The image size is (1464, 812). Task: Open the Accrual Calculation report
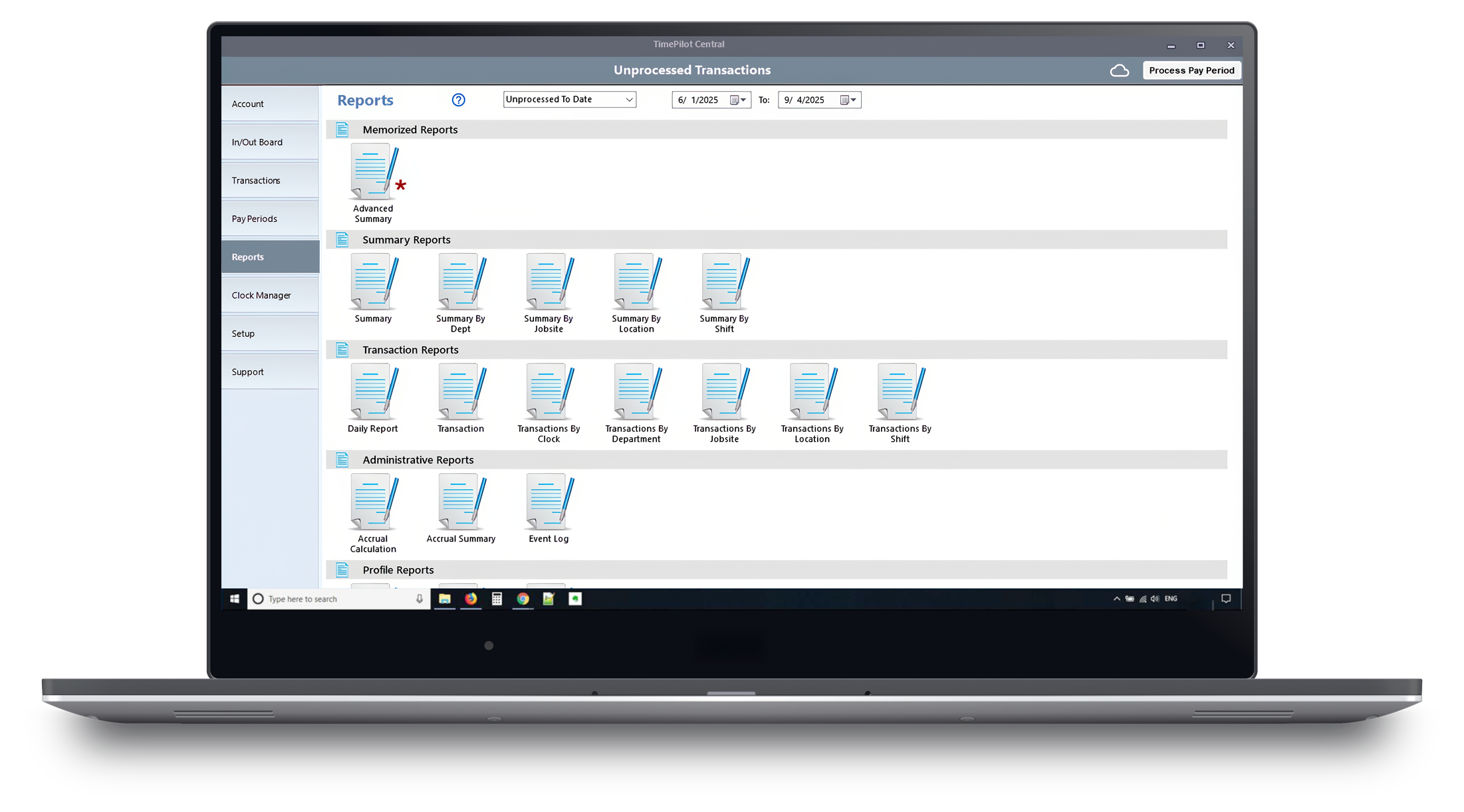[373, 504]
